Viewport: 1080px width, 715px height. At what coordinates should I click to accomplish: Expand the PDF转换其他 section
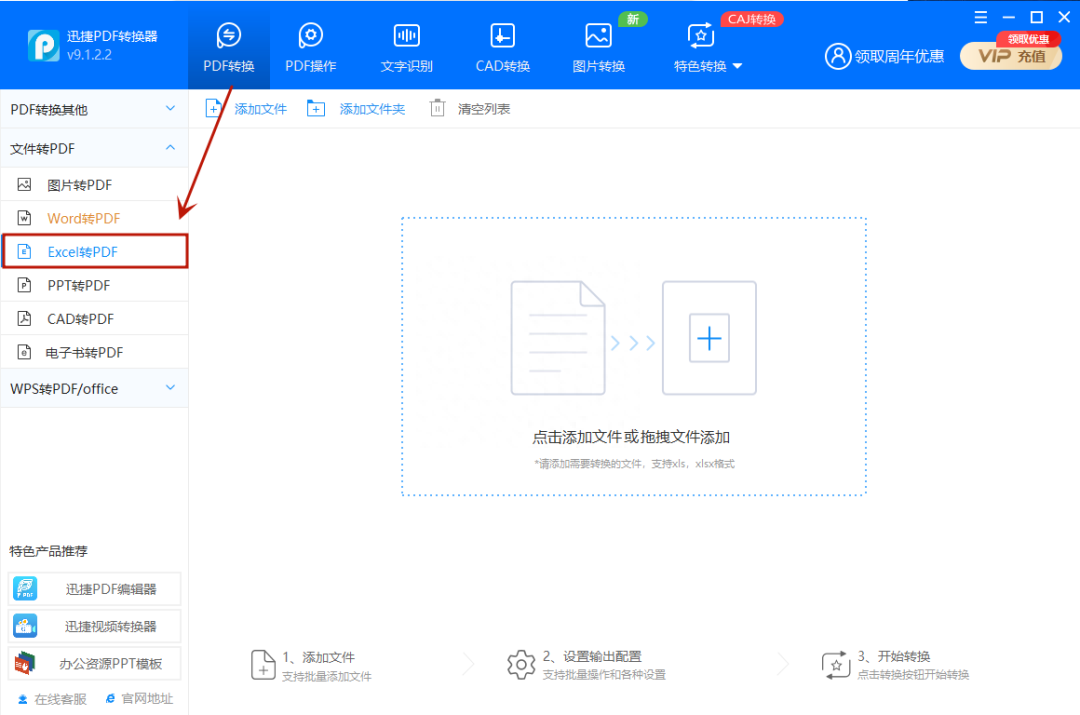point(94,110)
